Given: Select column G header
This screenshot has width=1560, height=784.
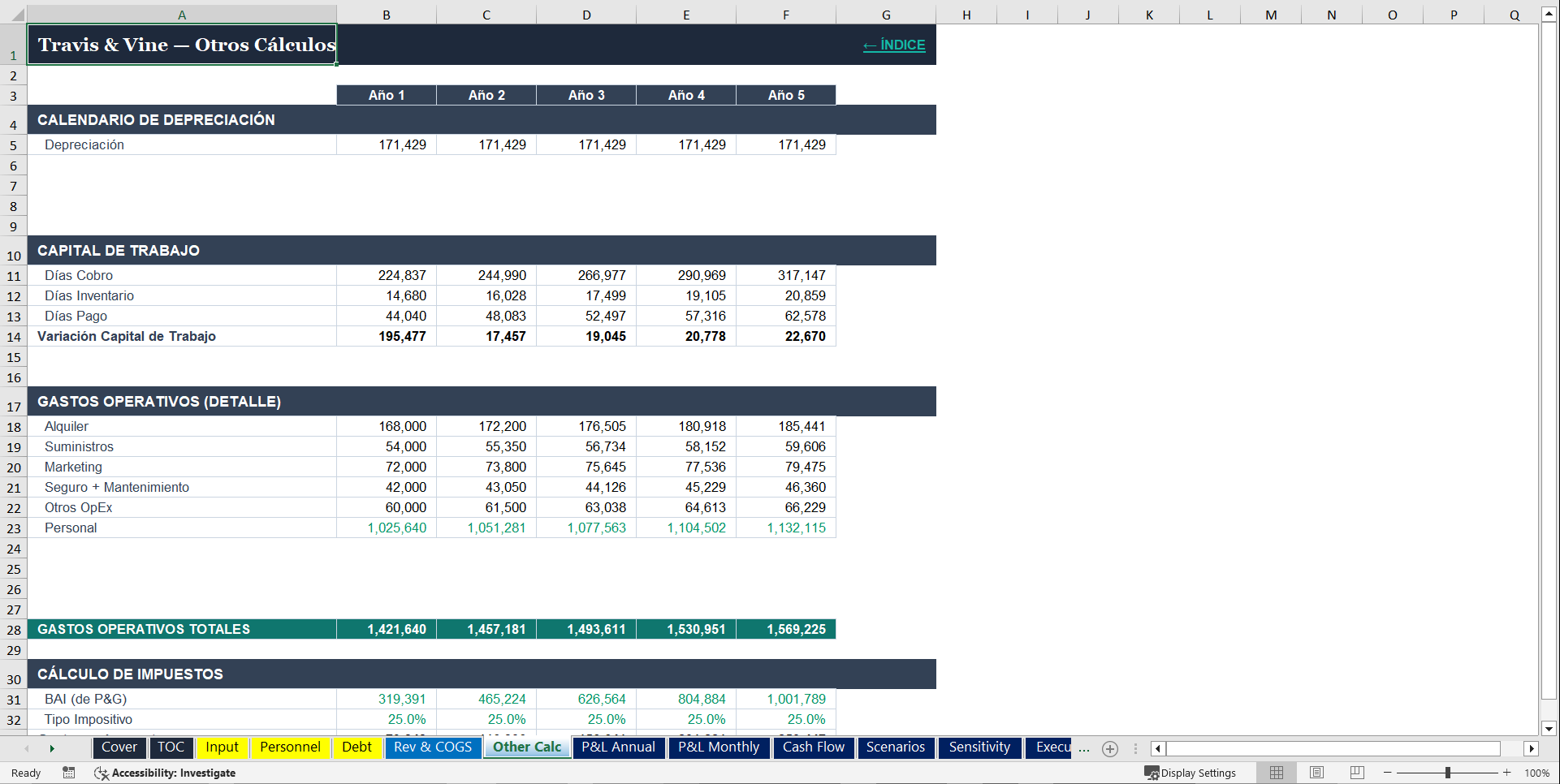Looking at the screenshot, I should (886, 15).
